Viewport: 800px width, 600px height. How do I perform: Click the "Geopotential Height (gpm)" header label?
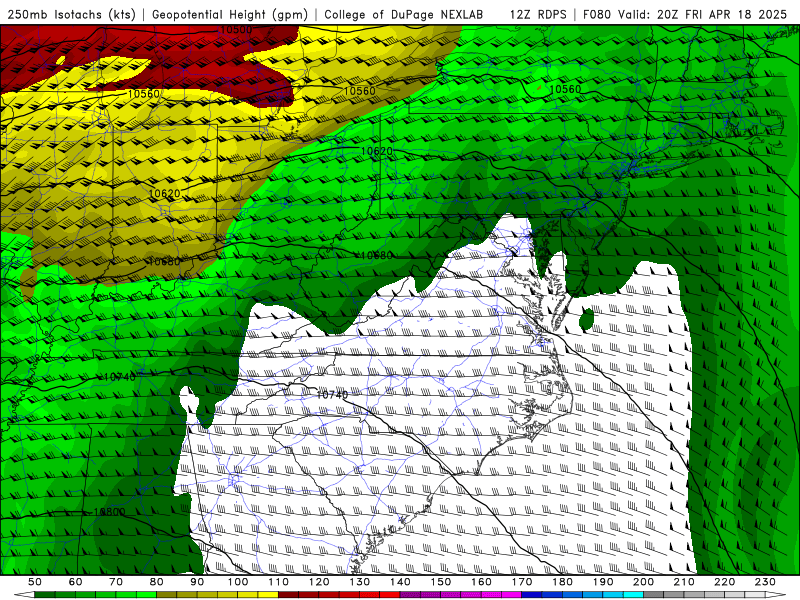click(230, 14)
